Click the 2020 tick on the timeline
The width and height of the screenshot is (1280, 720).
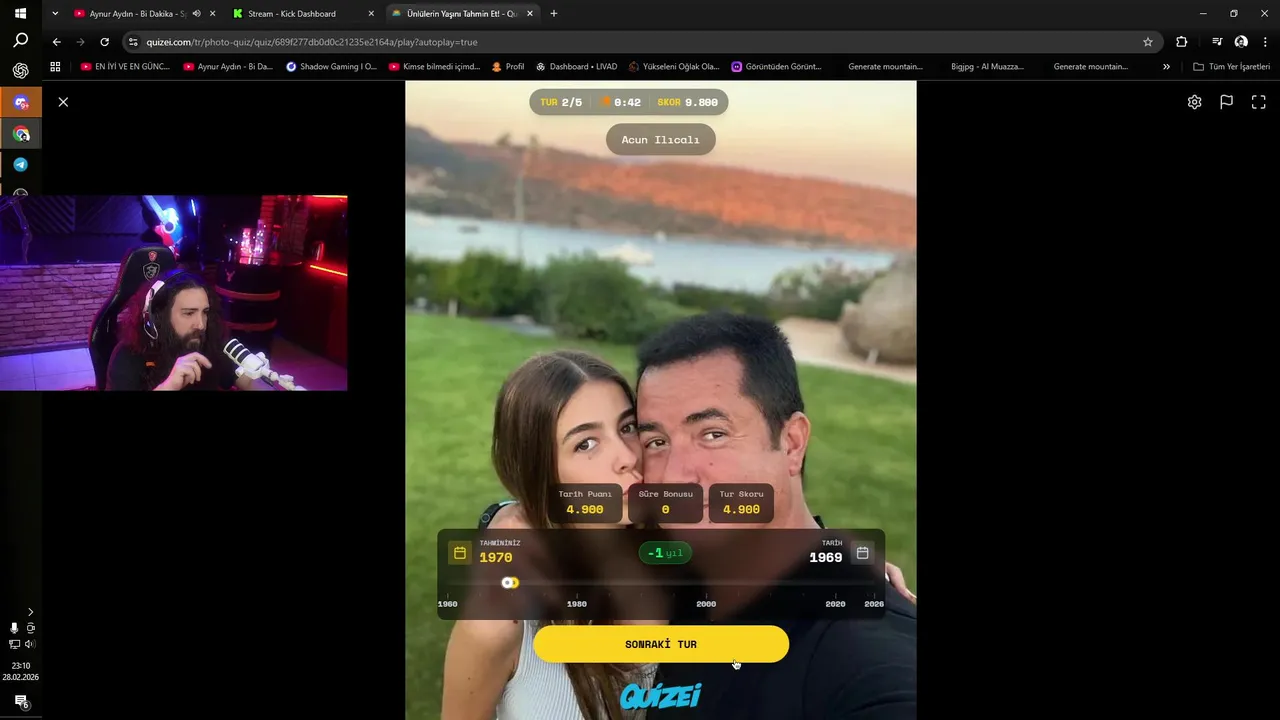(x=835, y=604)
